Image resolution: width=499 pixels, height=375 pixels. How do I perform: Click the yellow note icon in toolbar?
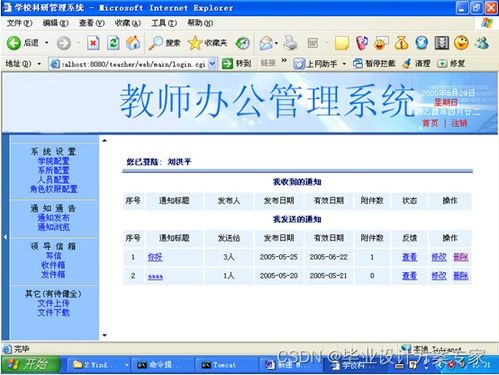click(342, 43)
